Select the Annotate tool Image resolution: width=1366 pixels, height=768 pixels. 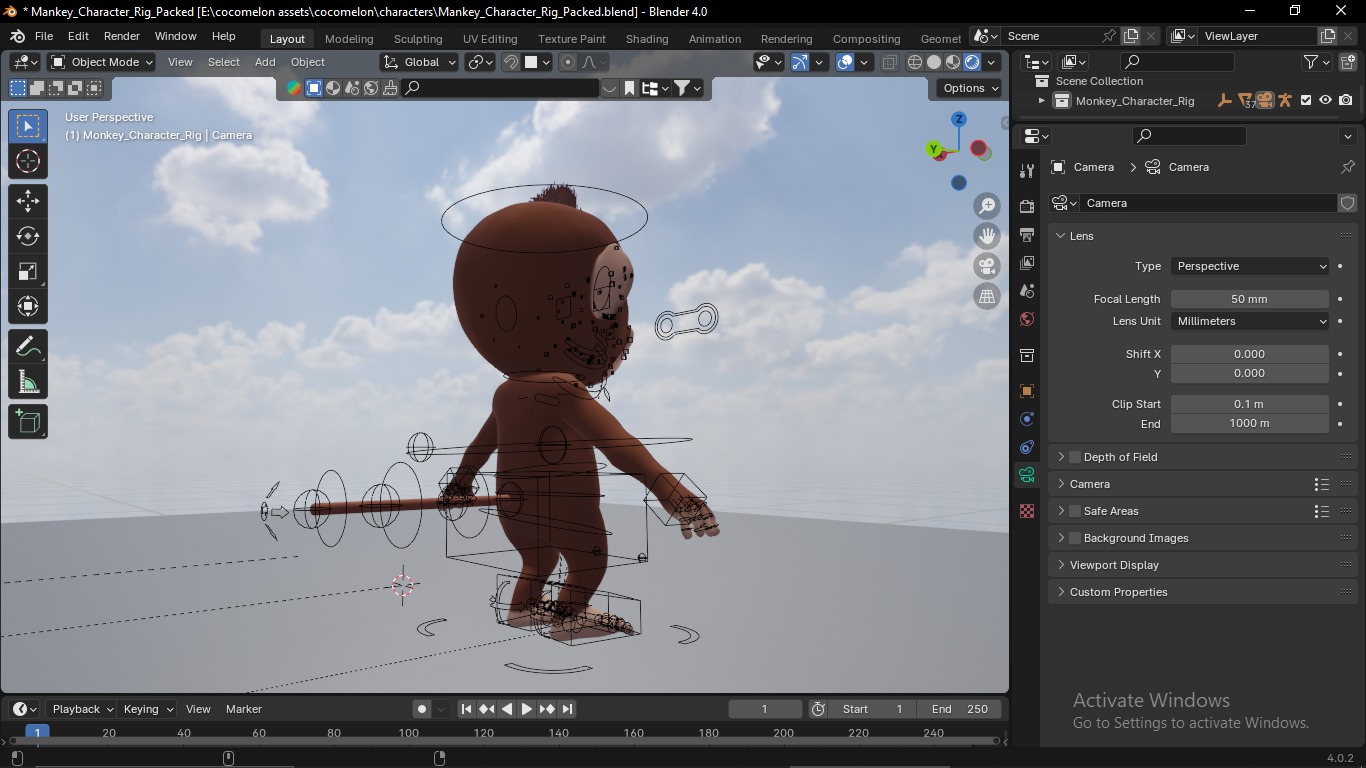[x=28, y=347]
